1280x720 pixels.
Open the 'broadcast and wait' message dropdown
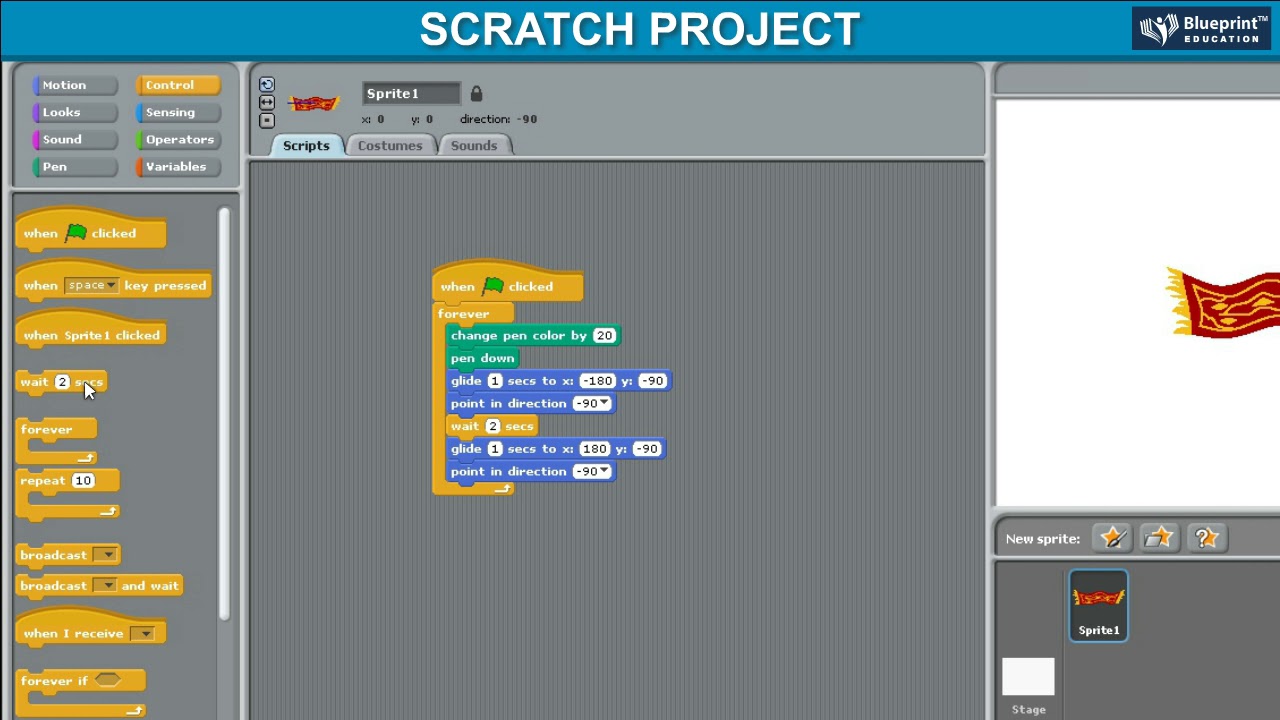point(104,586)
